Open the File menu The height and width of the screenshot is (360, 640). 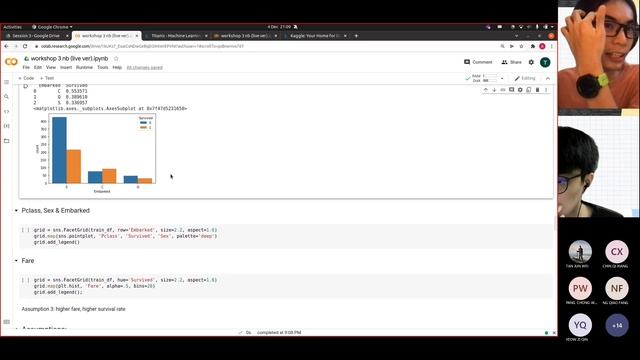coord(26,67)
